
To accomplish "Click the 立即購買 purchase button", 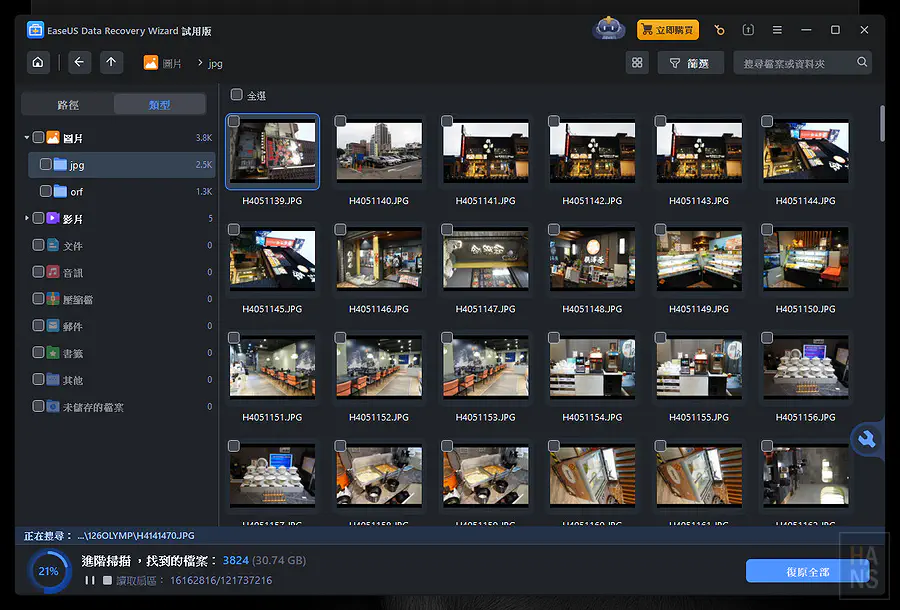I will [x=667, y=30].
